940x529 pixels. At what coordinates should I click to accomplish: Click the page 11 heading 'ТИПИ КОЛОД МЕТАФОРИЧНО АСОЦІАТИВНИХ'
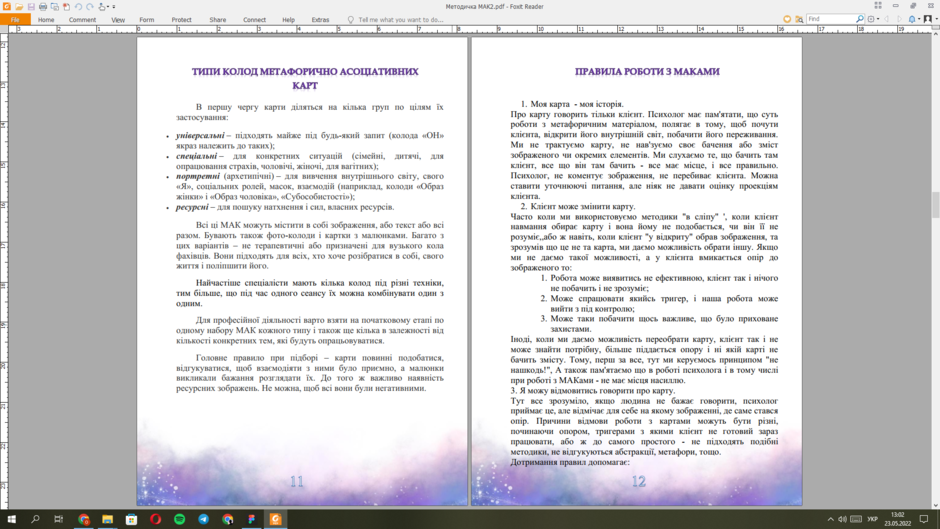click(x=305, y=71)
